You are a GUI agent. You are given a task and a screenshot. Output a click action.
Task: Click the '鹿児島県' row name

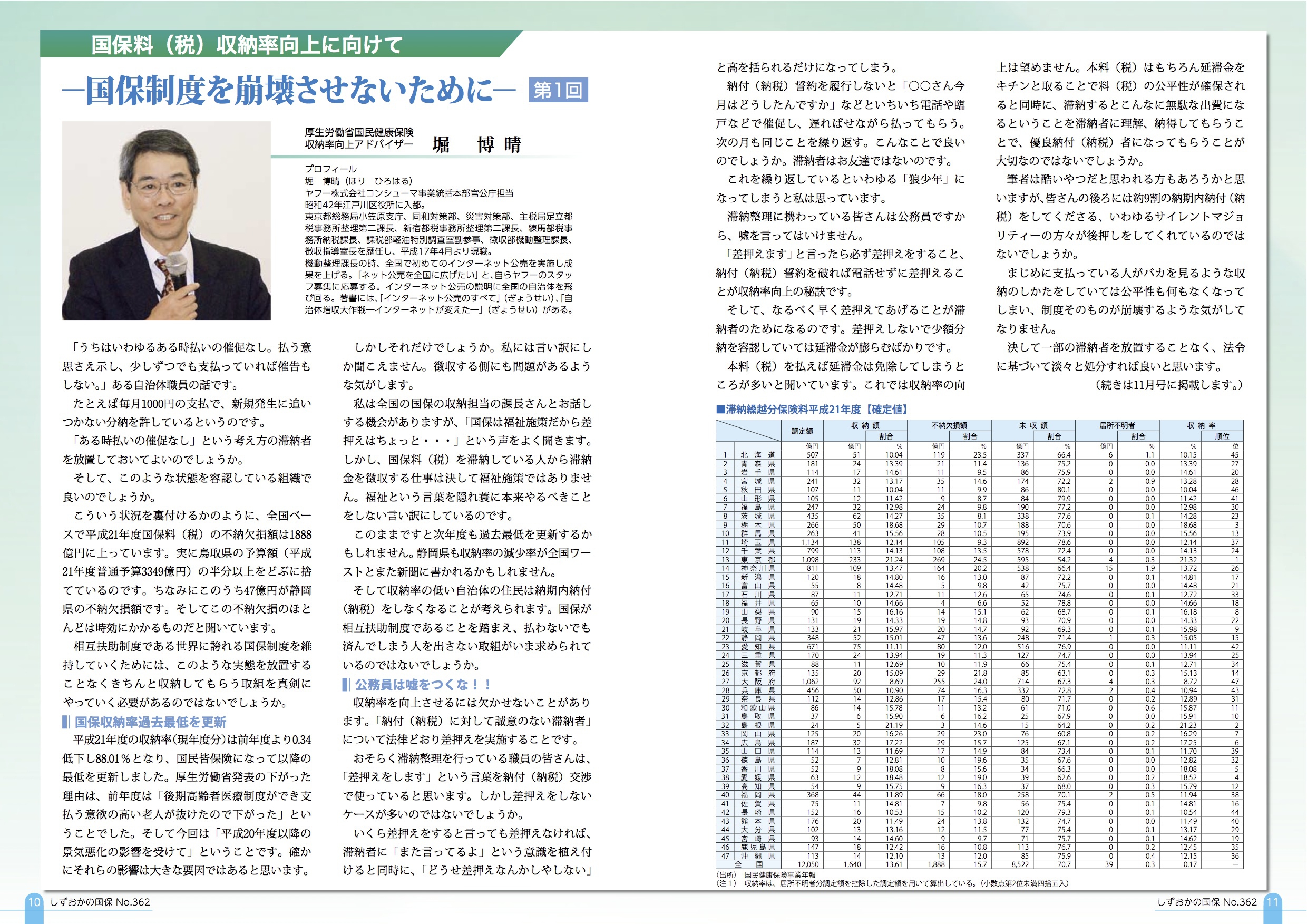[758, 847]
